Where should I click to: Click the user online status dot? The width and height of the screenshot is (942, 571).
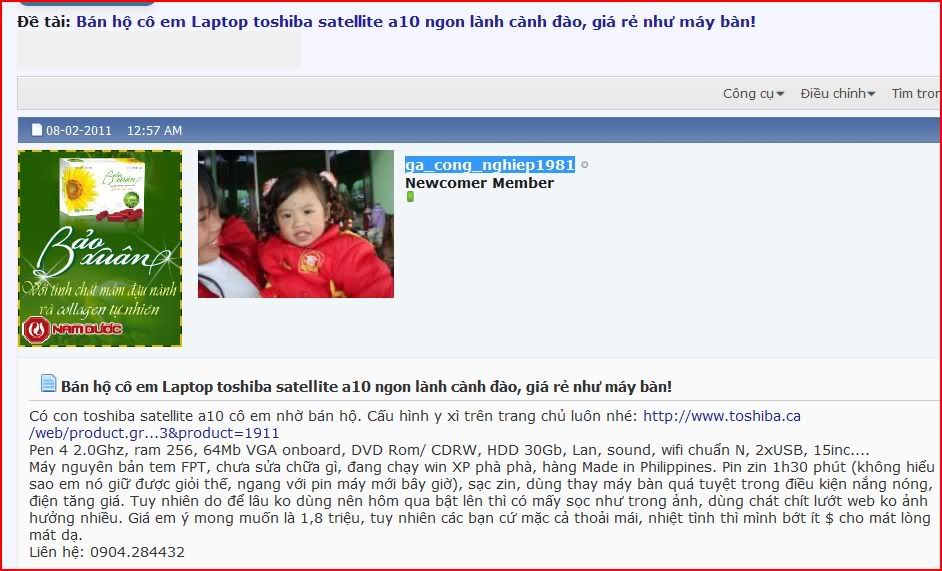(x=585, y=165)
